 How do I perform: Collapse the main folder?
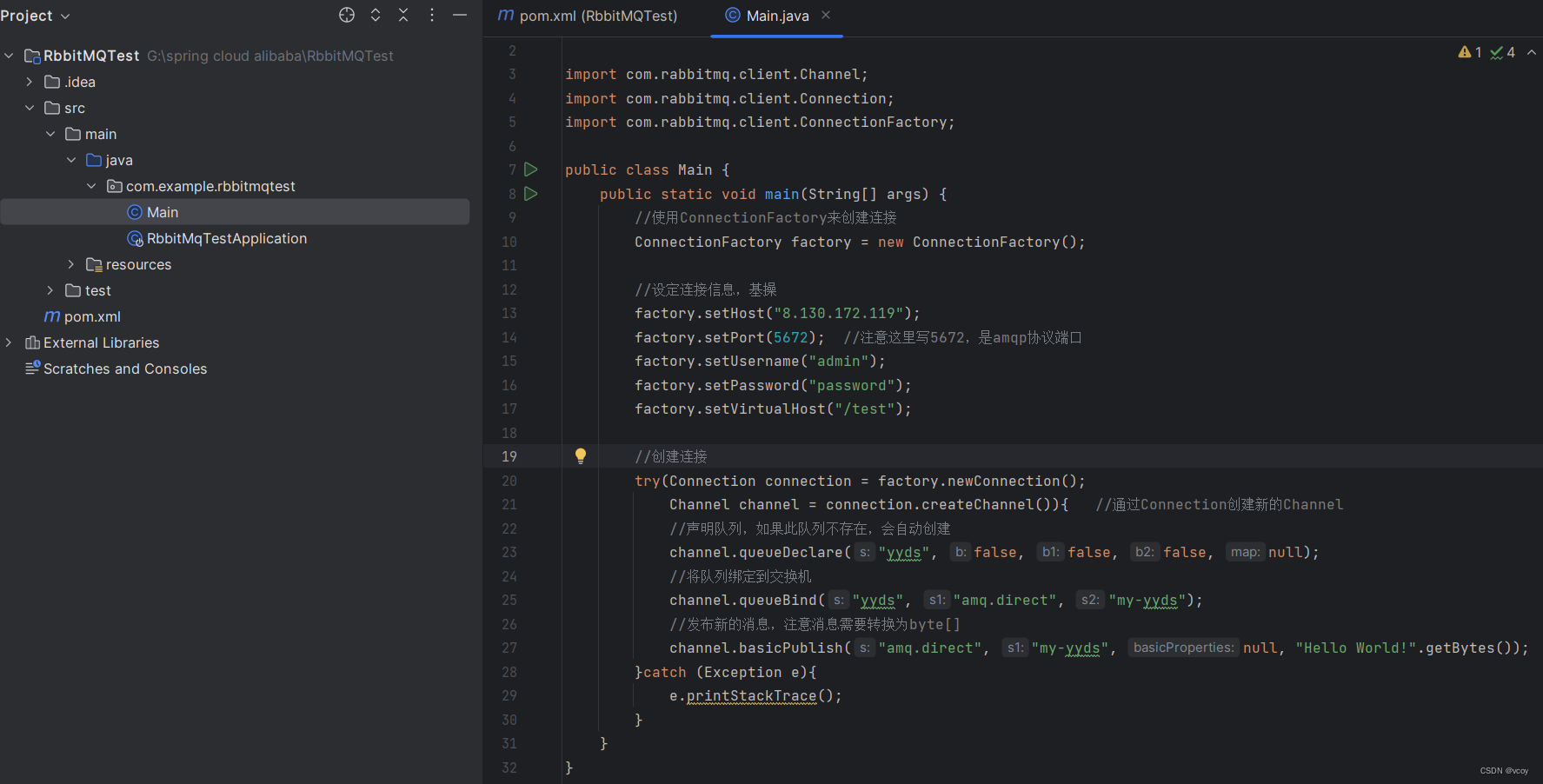[x=50, y=134]
